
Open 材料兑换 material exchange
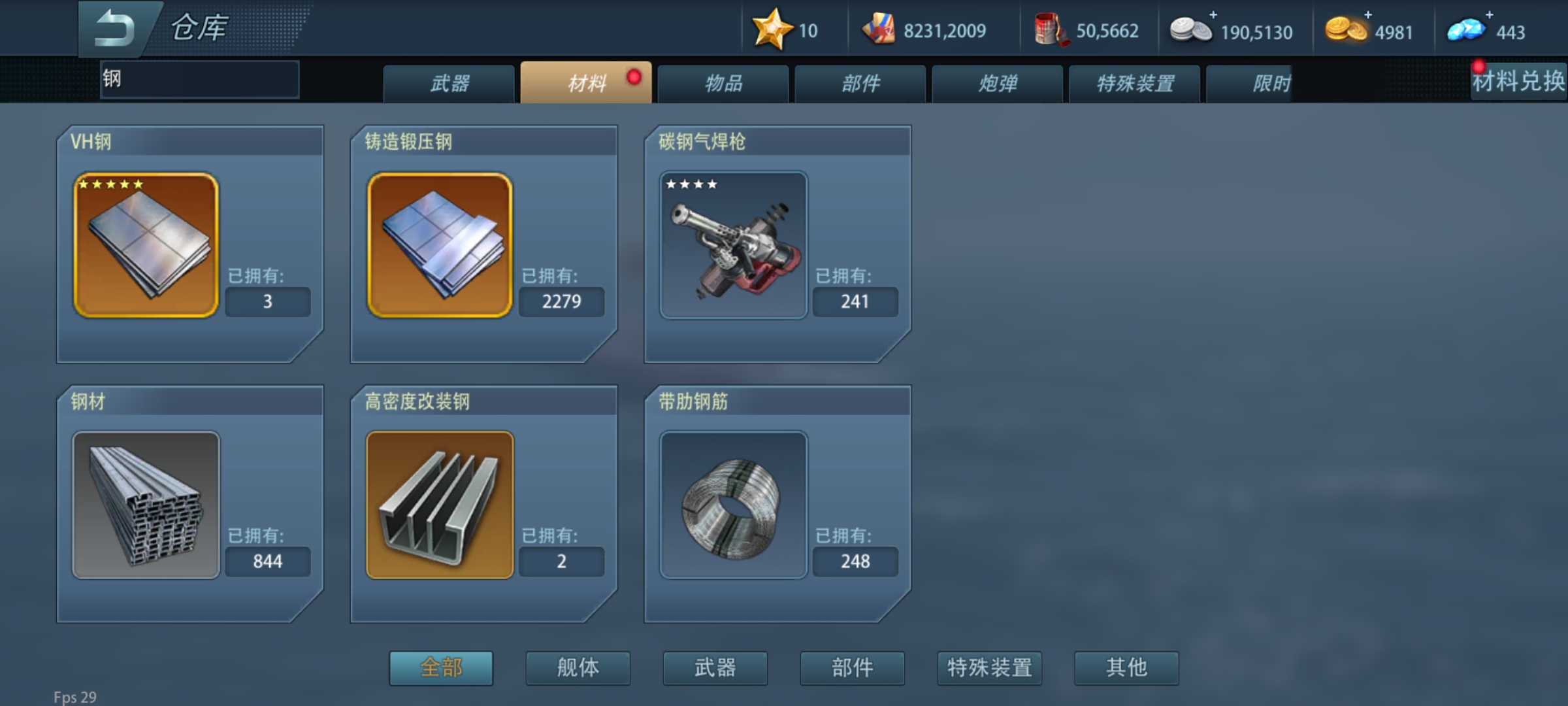1518,81
